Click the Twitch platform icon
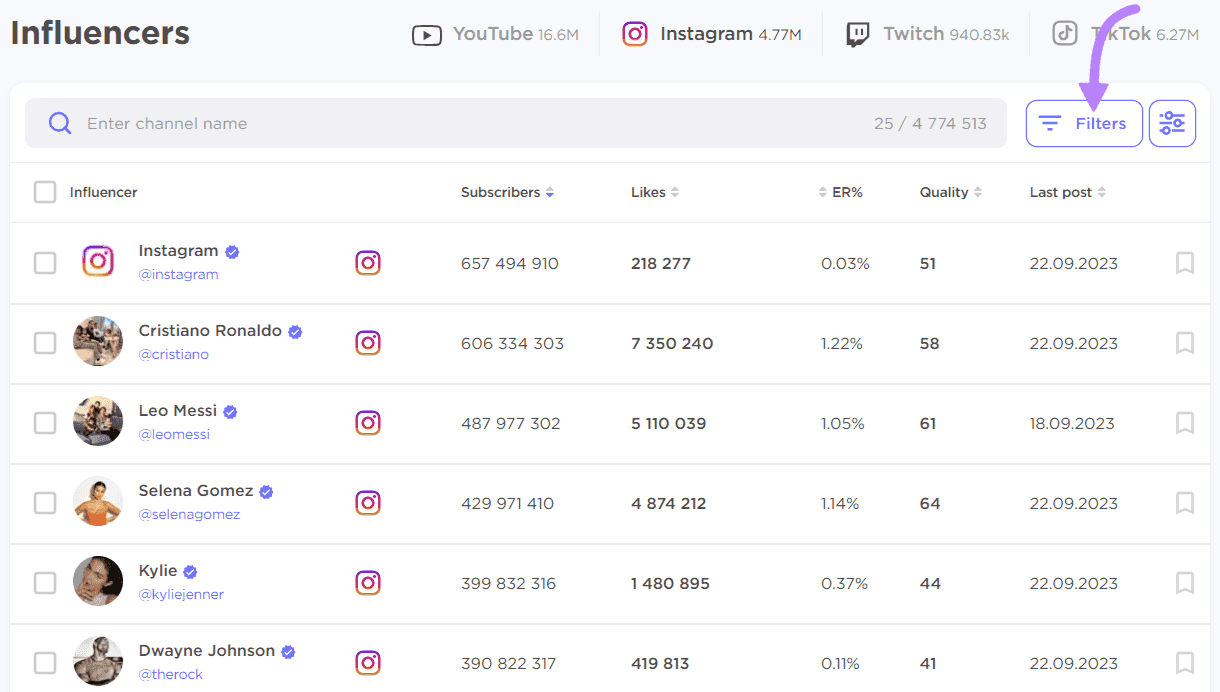The width and height of the screenshot is (1220, 692). [x=858, y=35]
